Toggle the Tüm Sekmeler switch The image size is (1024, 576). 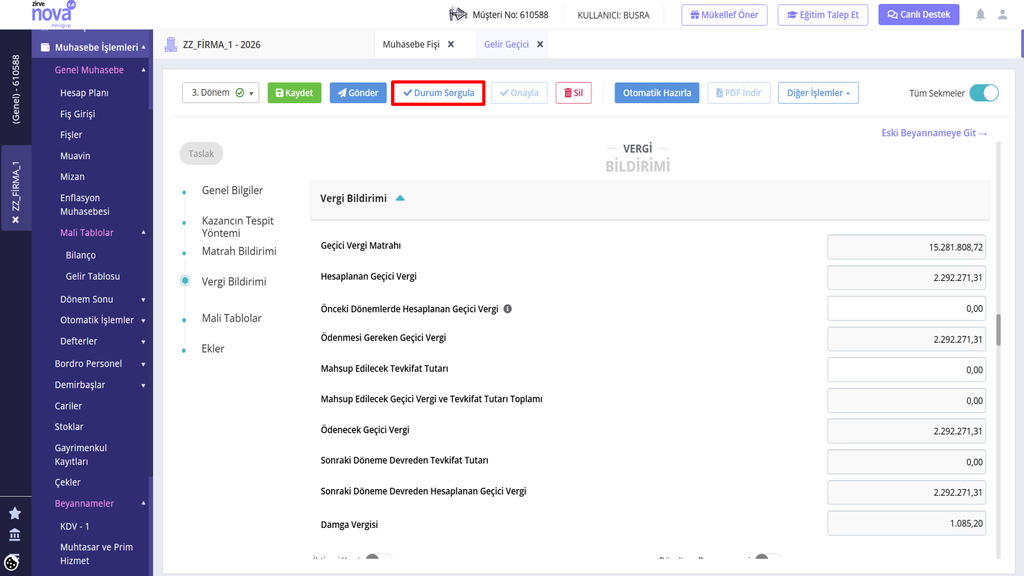pyautogui.click(x=984, y=93)
